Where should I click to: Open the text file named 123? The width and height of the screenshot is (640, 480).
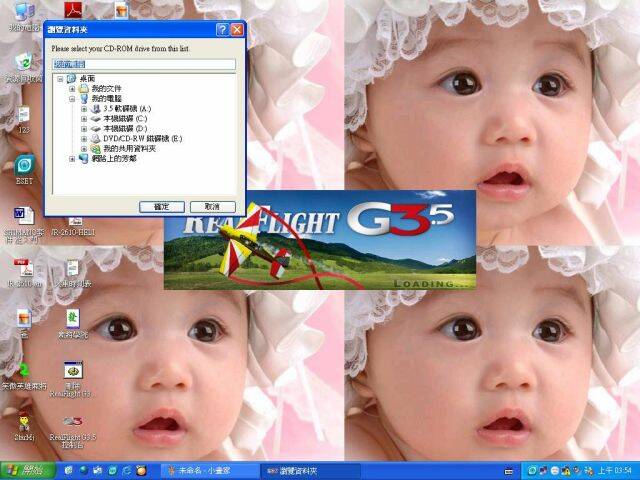click(x=23, y=114)
